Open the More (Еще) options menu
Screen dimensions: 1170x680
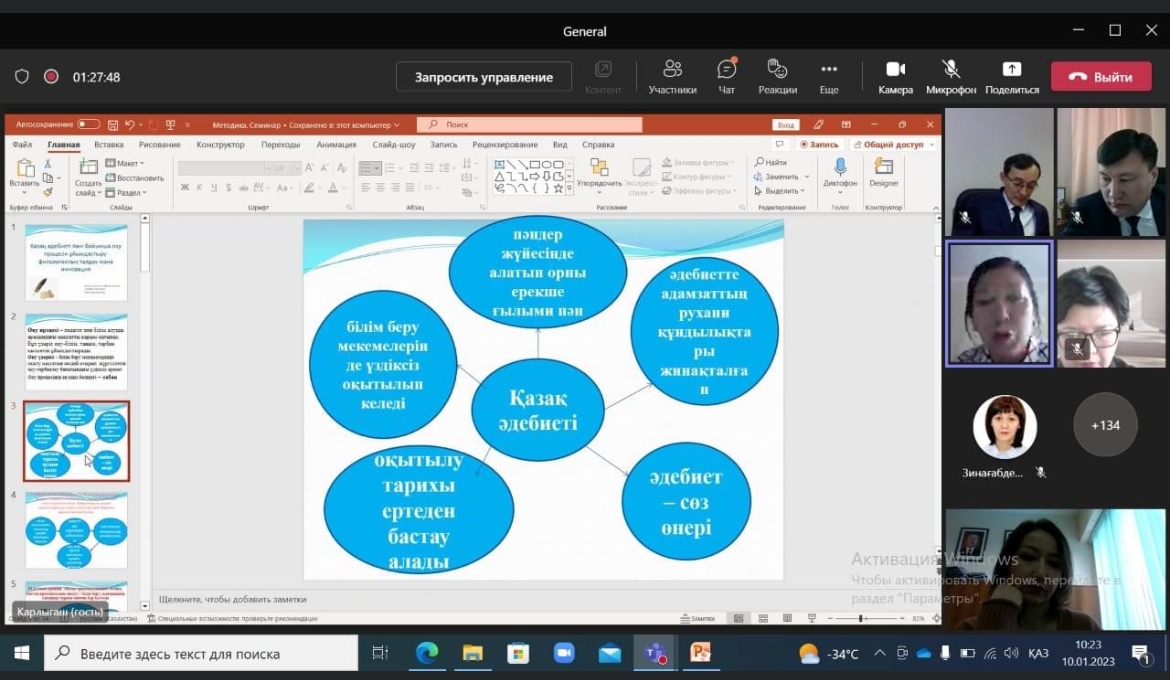tap(828, 76)
